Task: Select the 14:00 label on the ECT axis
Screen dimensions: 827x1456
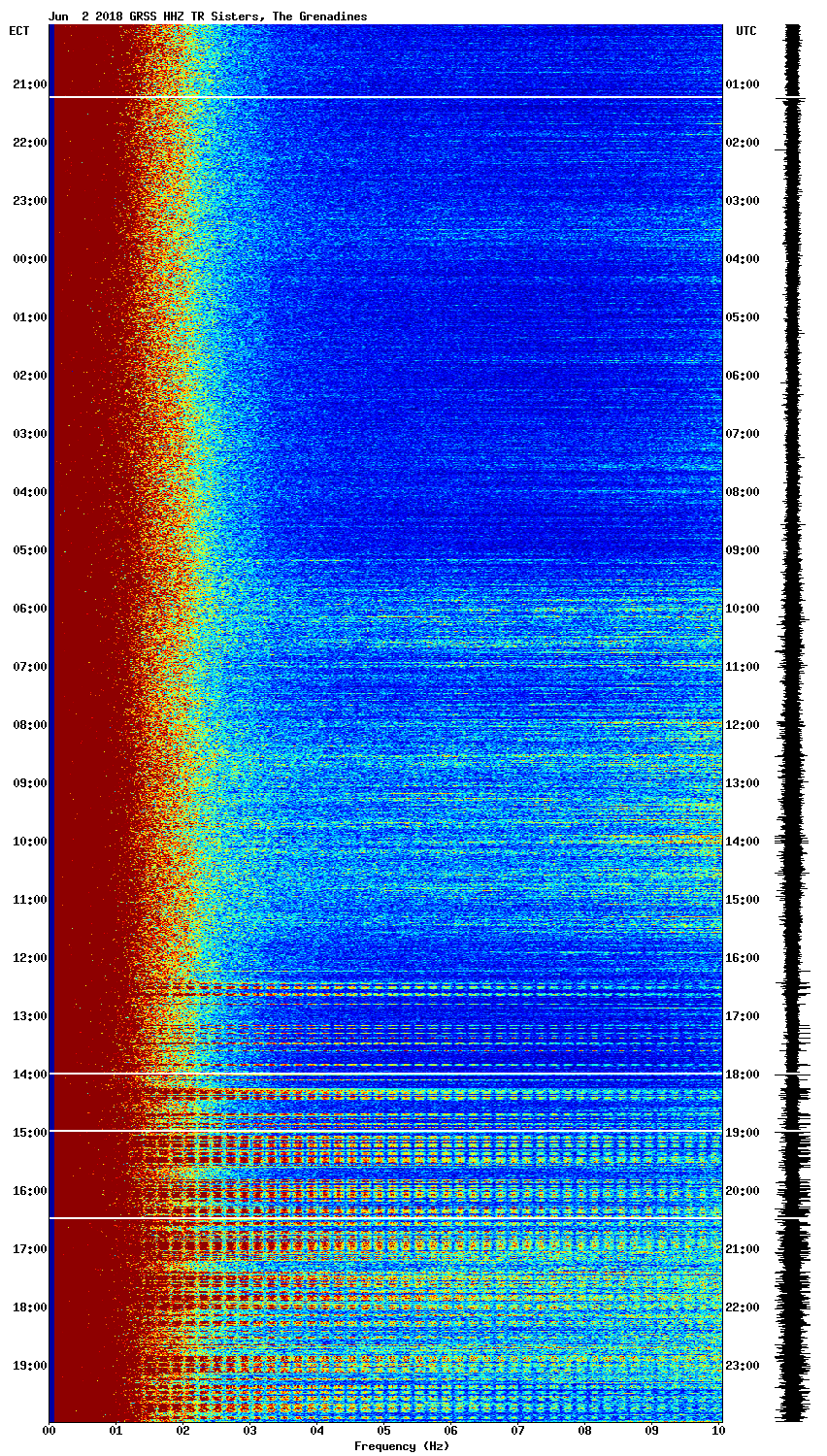Action: pos(30,1075)
